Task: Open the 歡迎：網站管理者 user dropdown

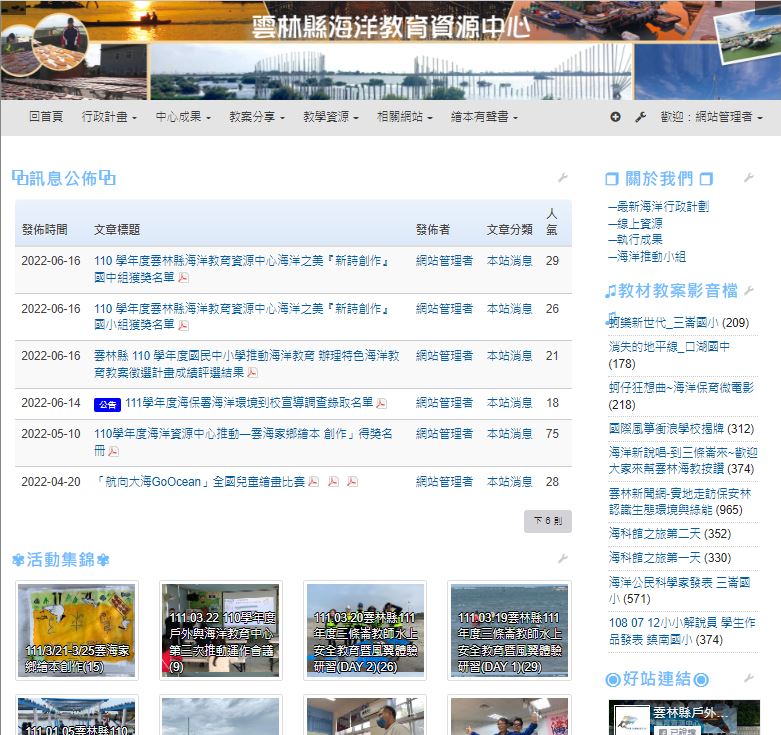Action: click(x=711, y=117)
